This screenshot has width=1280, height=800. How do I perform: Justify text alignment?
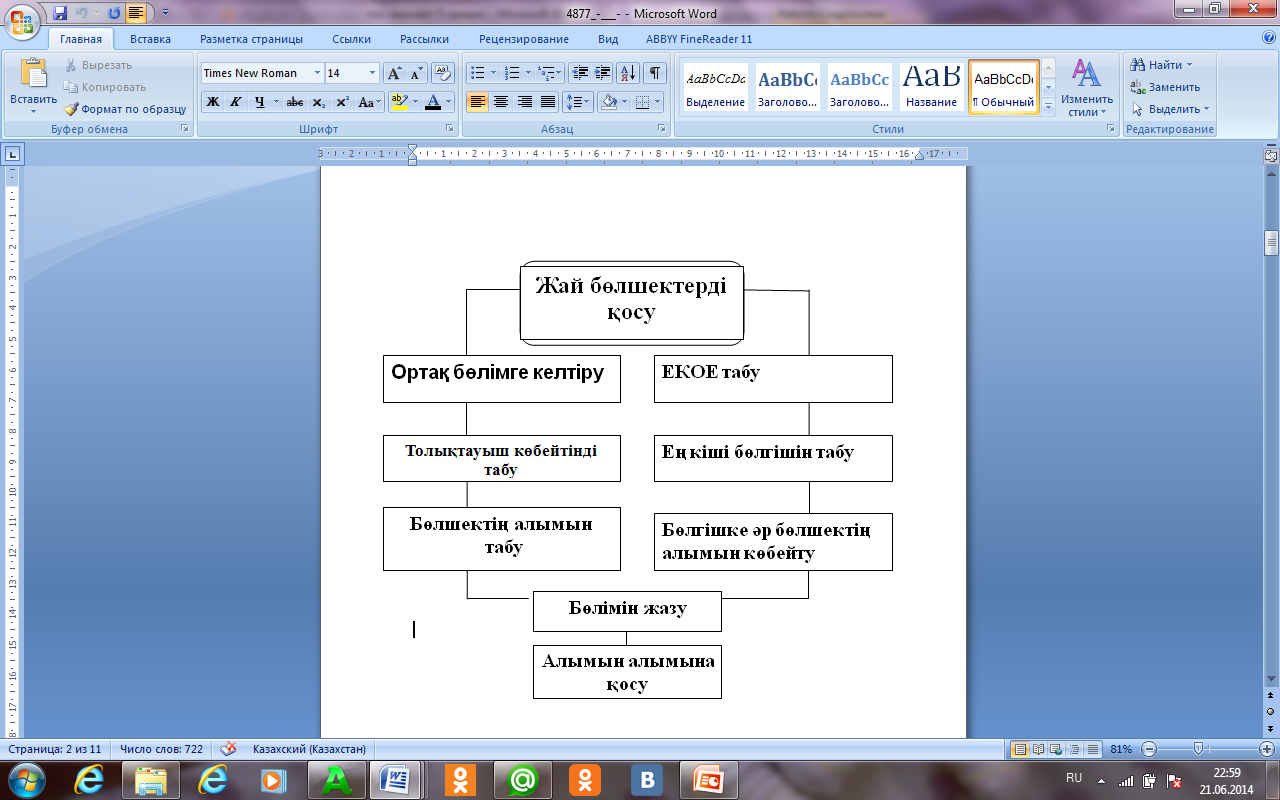(547, 102)
